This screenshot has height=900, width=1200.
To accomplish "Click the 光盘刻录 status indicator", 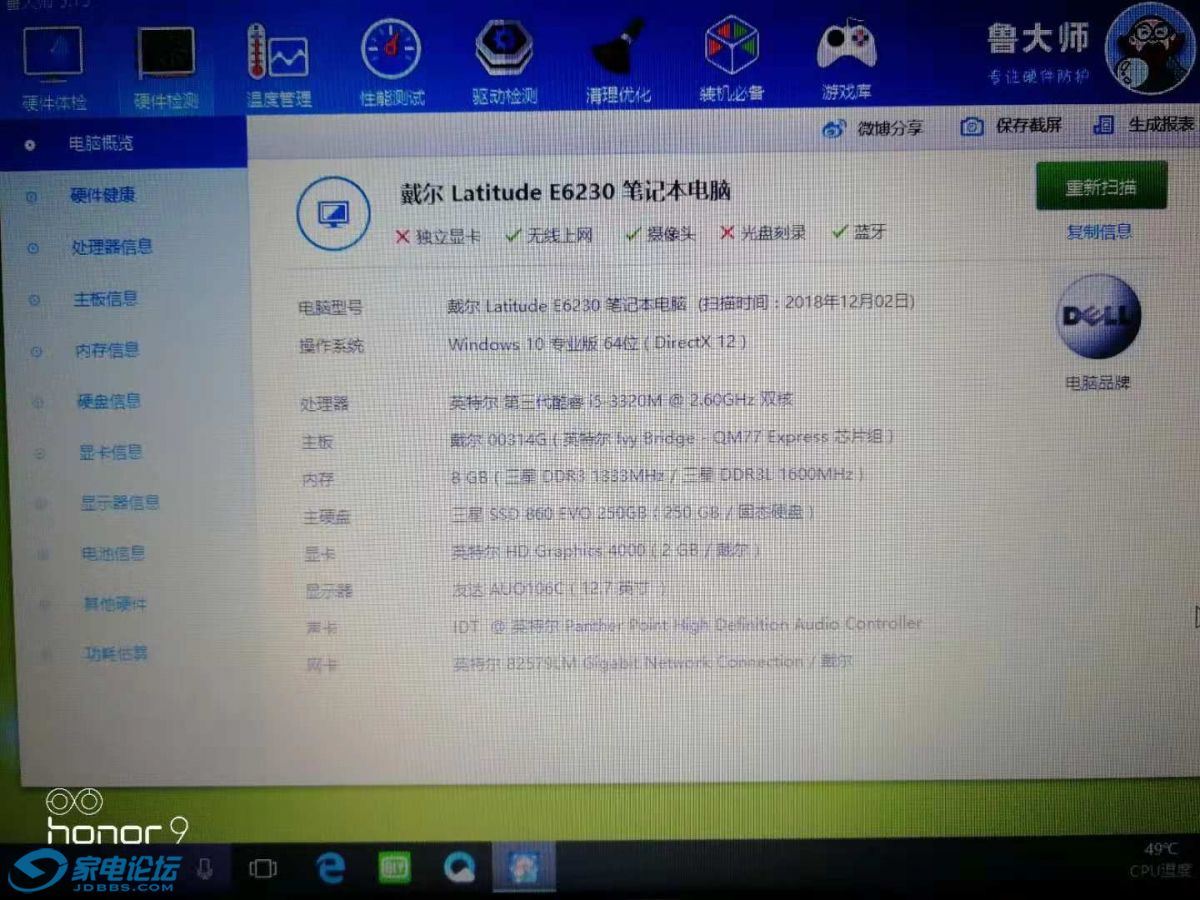I will [x=763, y=233].
